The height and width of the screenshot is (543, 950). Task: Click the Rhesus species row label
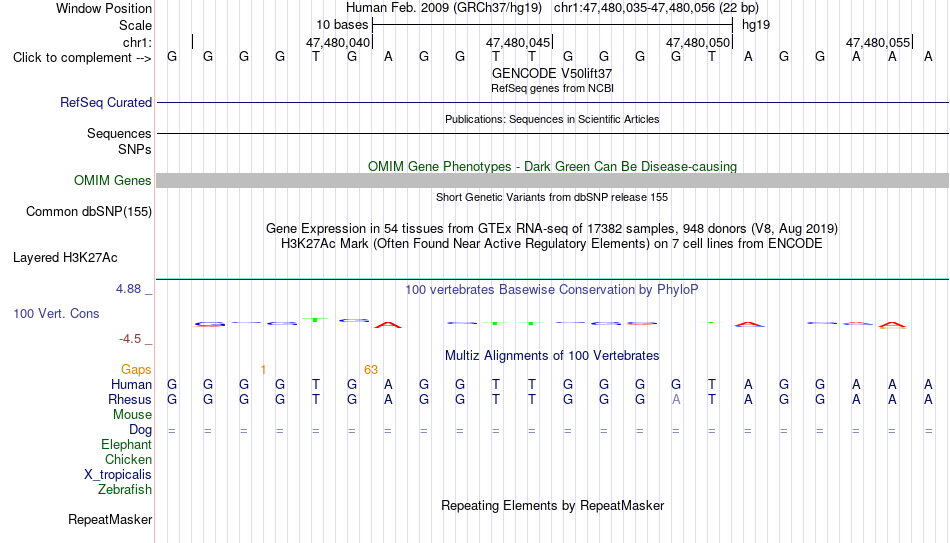pos(130,400)
